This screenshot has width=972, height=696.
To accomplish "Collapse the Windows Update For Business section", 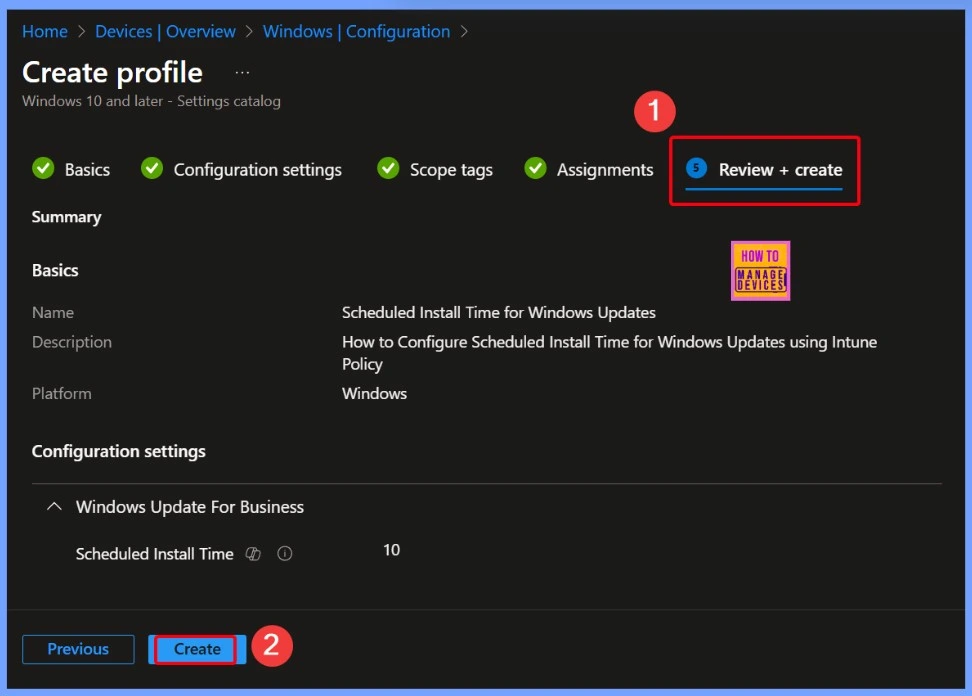I will tap(55, 506).
